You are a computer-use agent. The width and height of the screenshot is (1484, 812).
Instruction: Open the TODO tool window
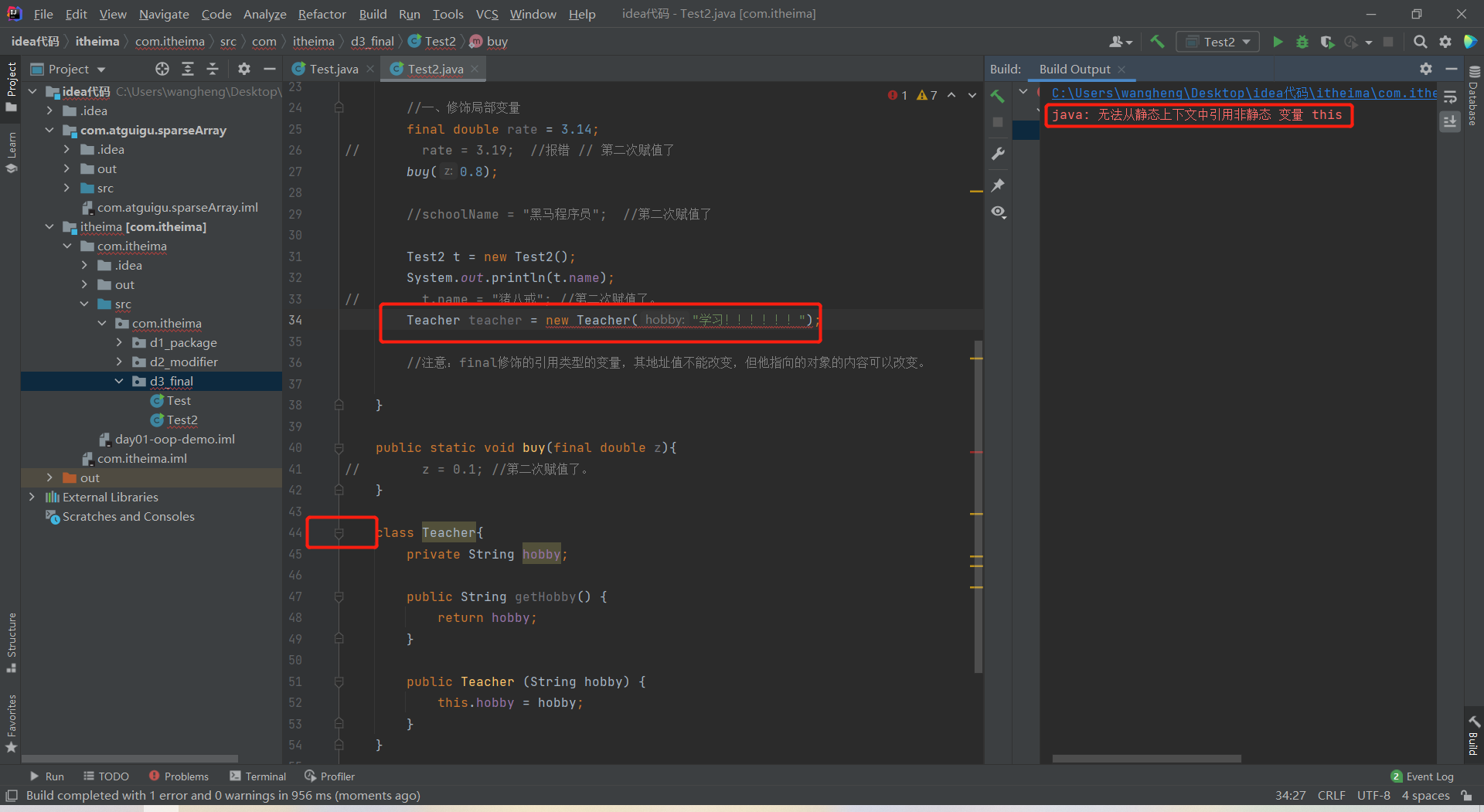[x=107, y=776]
